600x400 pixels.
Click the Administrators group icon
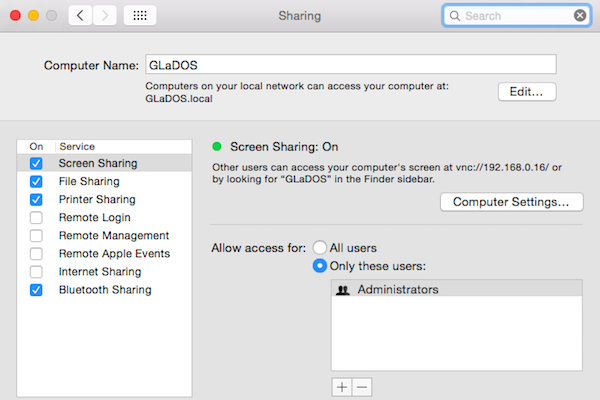click(342, 290)
